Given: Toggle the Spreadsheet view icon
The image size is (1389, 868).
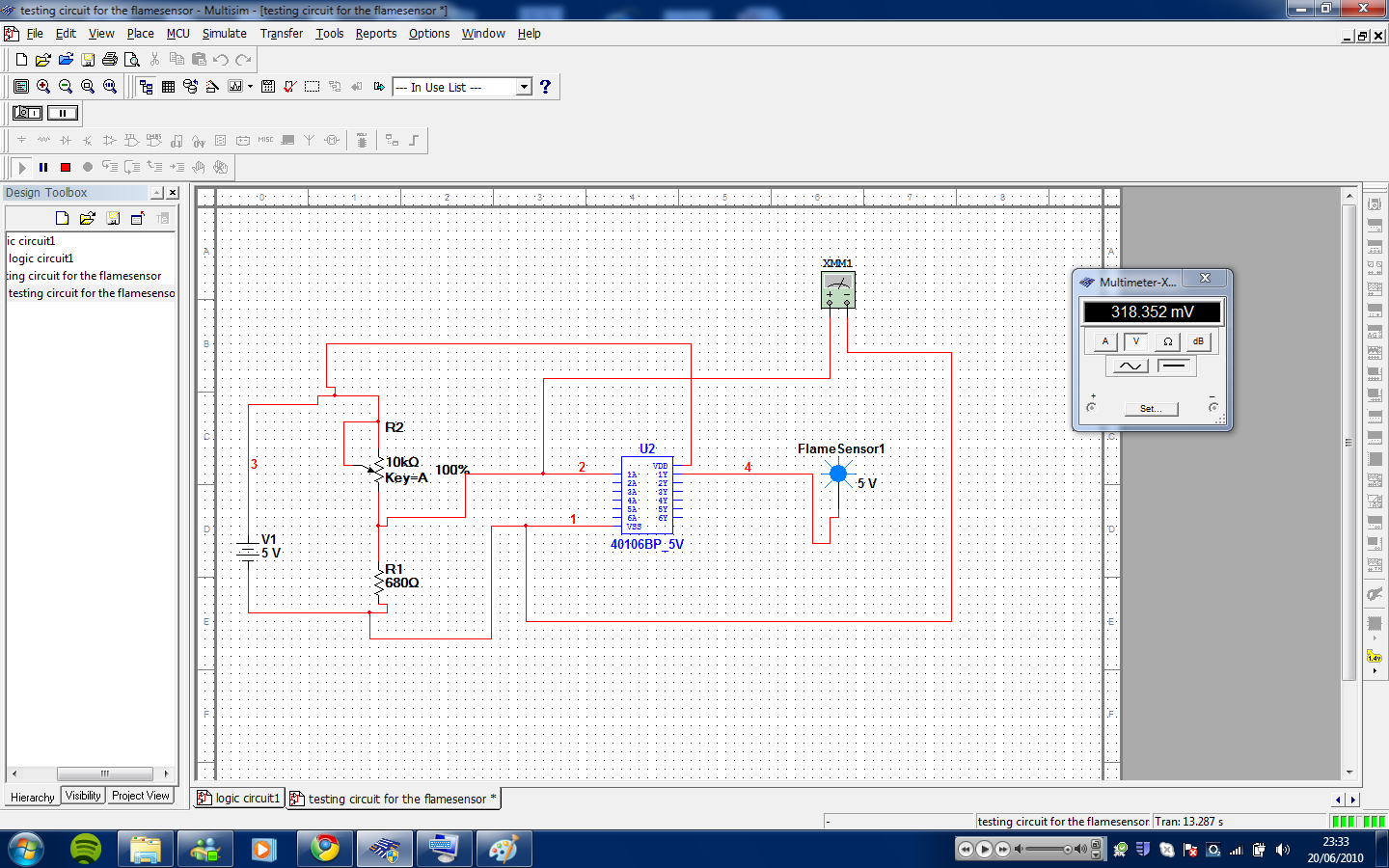Looking at the screenshot, I should click(x=169, y=87).
